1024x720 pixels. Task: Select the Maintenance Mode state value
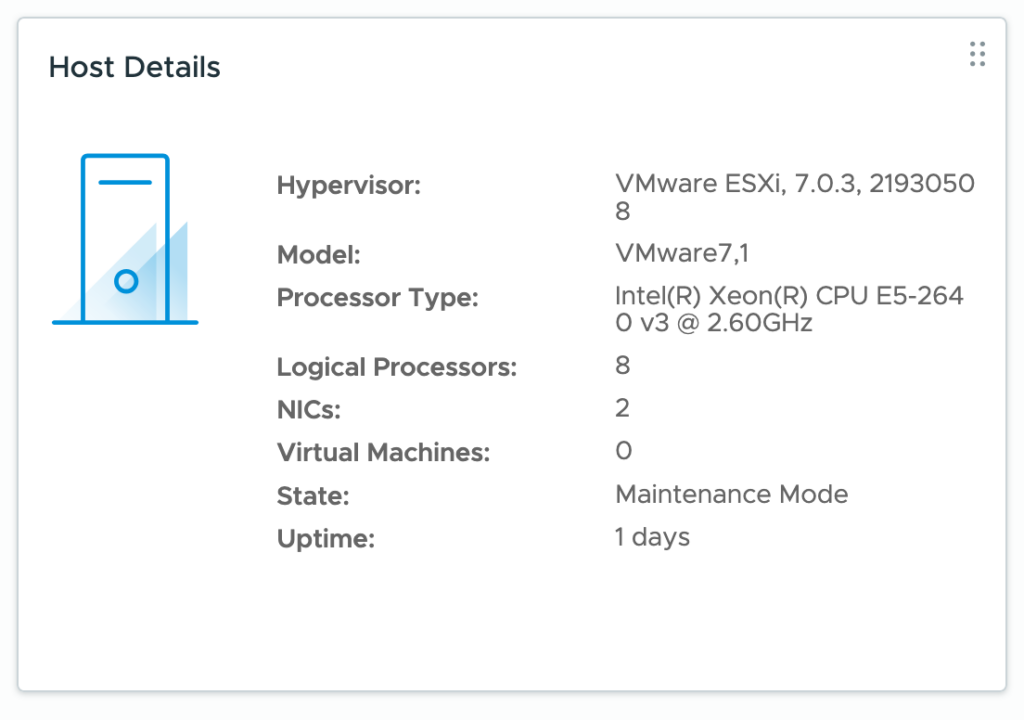tap(731, 494)
